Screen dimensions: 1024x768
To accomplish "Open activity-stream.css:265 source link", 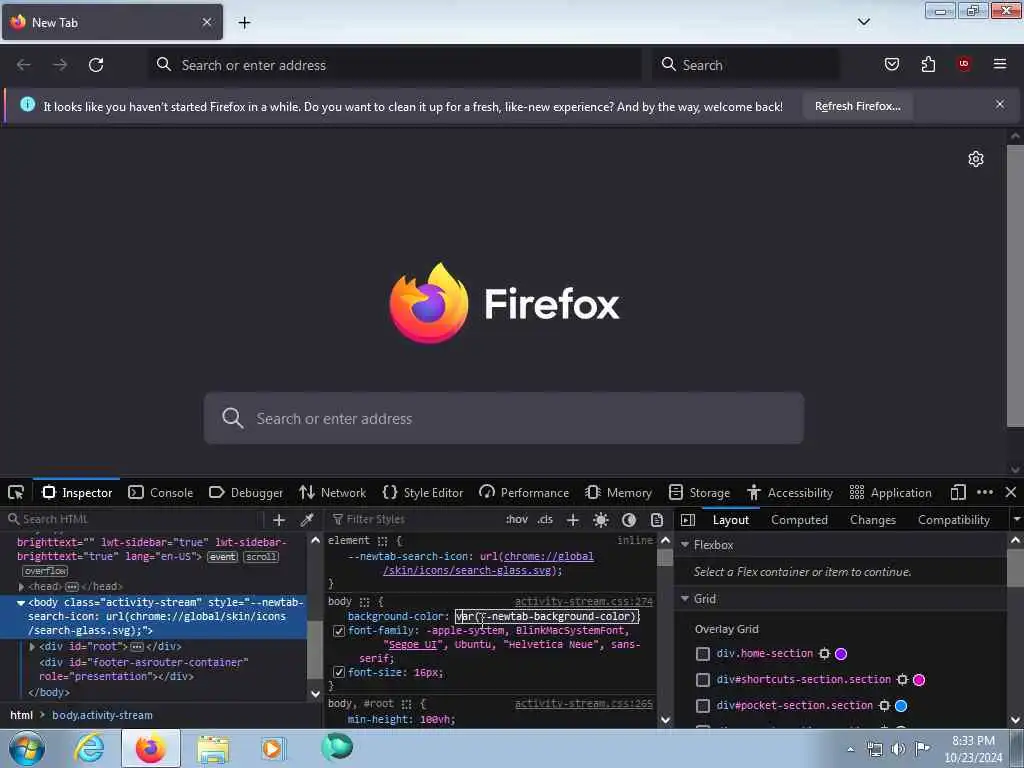I will pos(583,703).
